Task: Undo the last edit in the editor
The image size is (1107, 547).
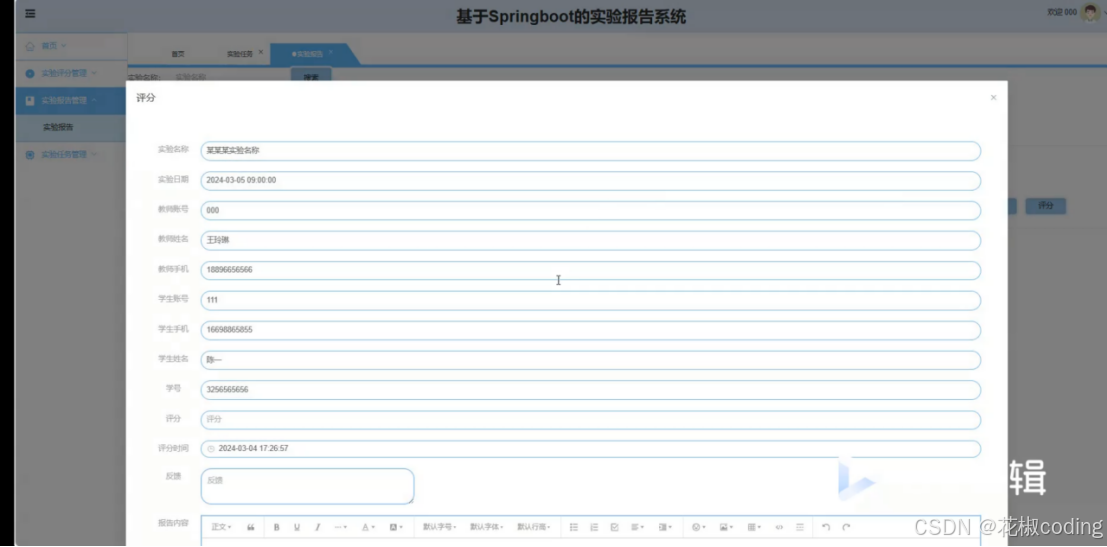Action: tap(826, 527)
